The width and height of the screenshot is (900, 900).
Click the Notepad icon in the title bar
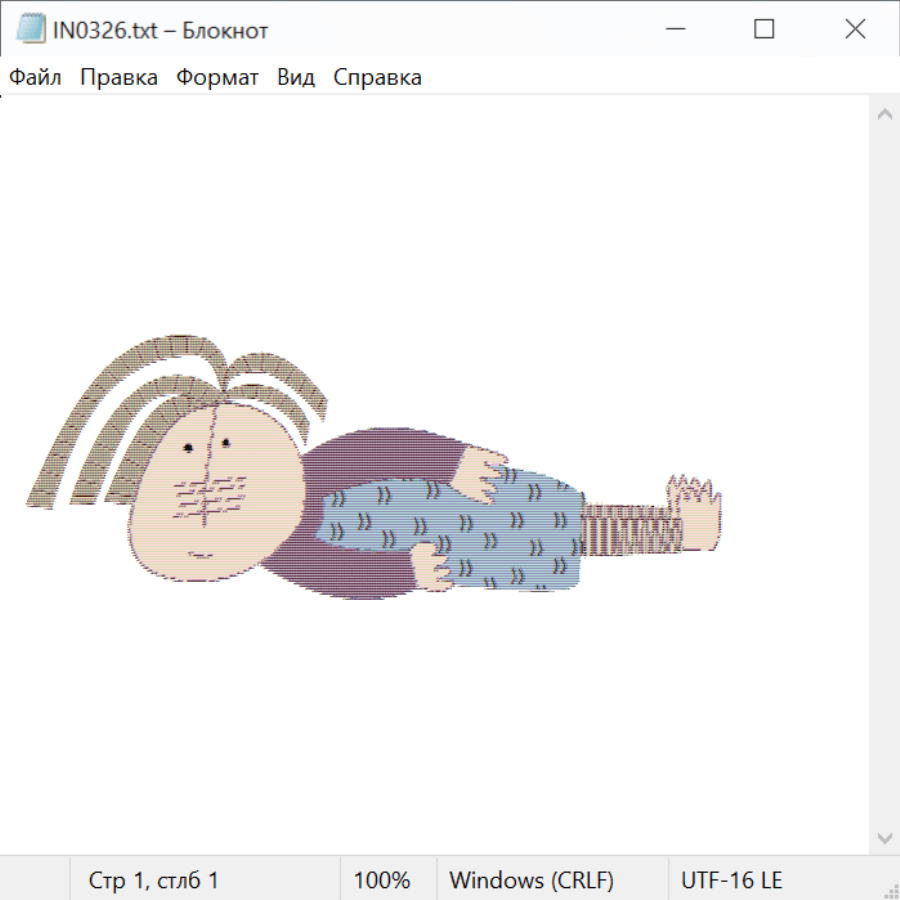pyautogui.click(x=30, y=30)
